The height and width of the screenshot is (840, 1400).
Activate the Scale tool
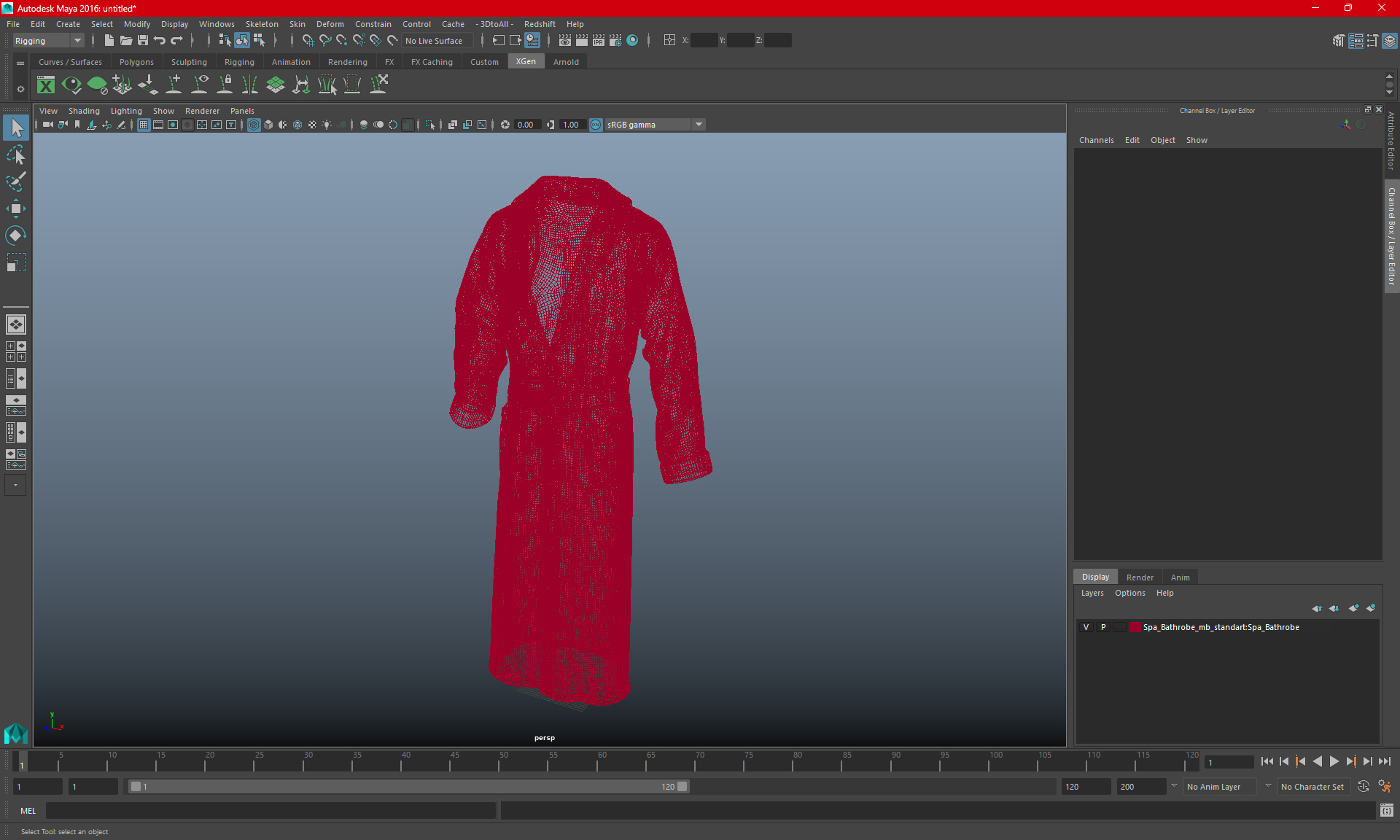coord(16,262)
